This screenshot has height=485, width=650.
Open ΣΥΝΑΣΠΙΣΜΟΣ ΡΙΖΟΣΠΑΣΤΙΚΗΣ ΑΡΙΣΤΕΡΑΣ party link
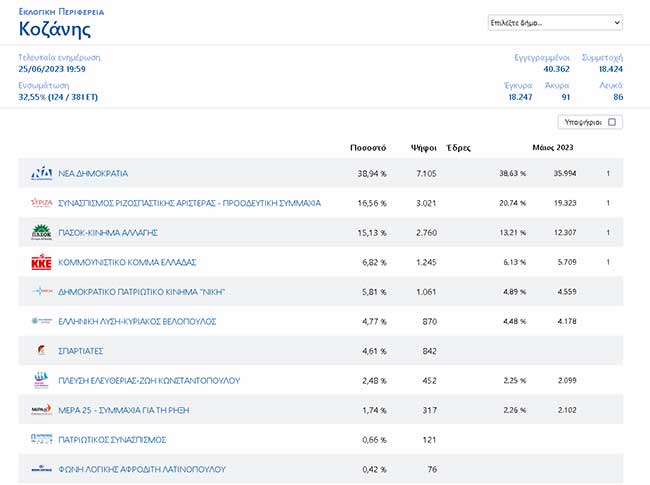(x=189, y=203)
